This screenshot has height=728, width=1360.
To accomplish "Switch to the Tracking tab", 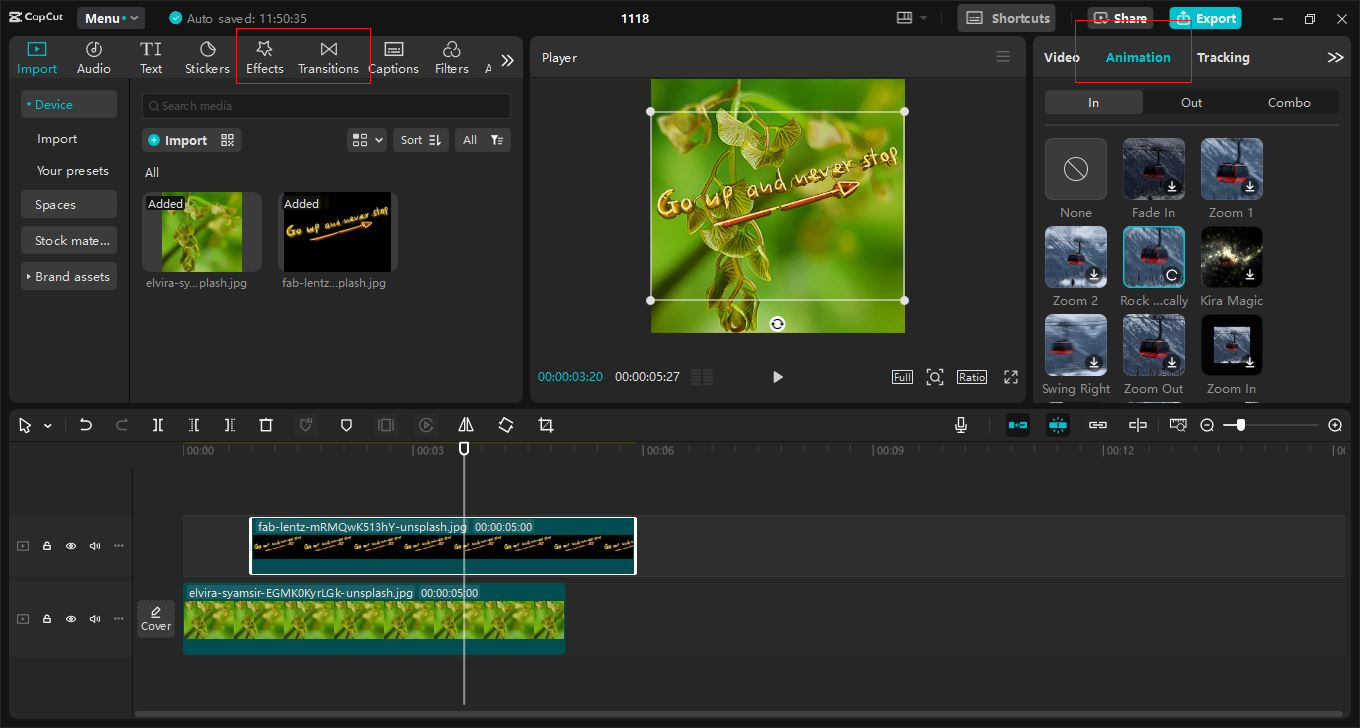I will (x=1222, y=57).
